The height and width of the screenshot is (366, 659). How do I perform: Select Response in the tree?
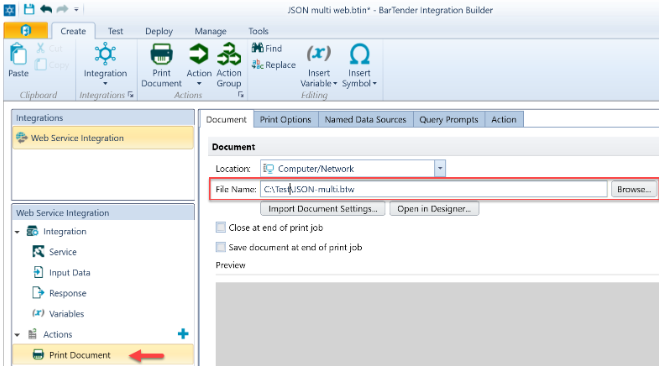coord(67,293)
